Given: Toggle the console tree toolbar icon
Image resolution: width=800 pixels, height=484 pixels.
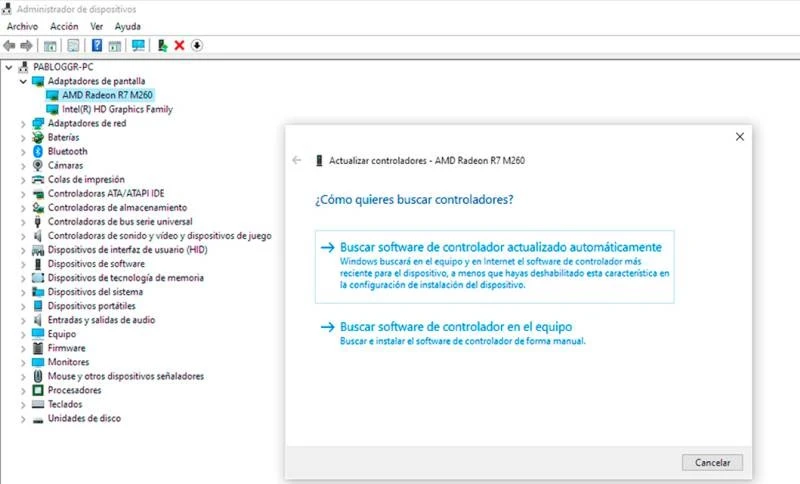Looking at the screenshot, I should point(50,46).
